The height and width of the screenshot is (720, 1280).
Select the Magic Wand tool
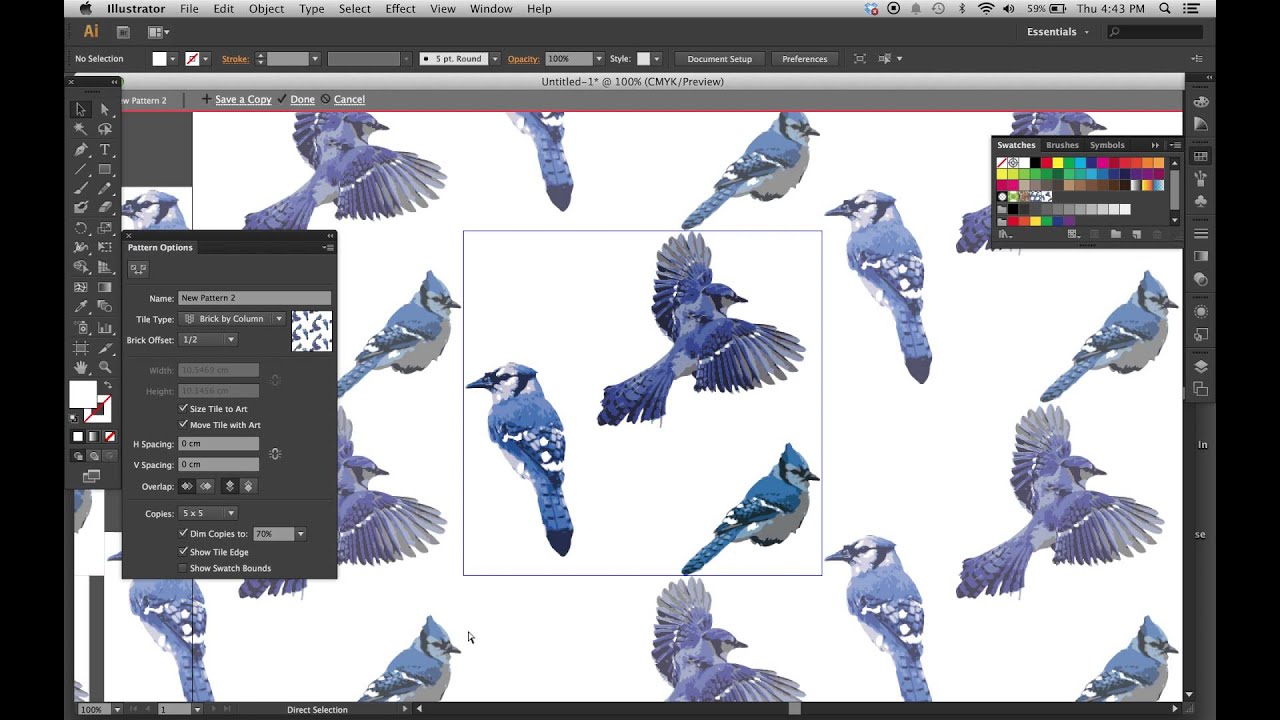(80, 129)
